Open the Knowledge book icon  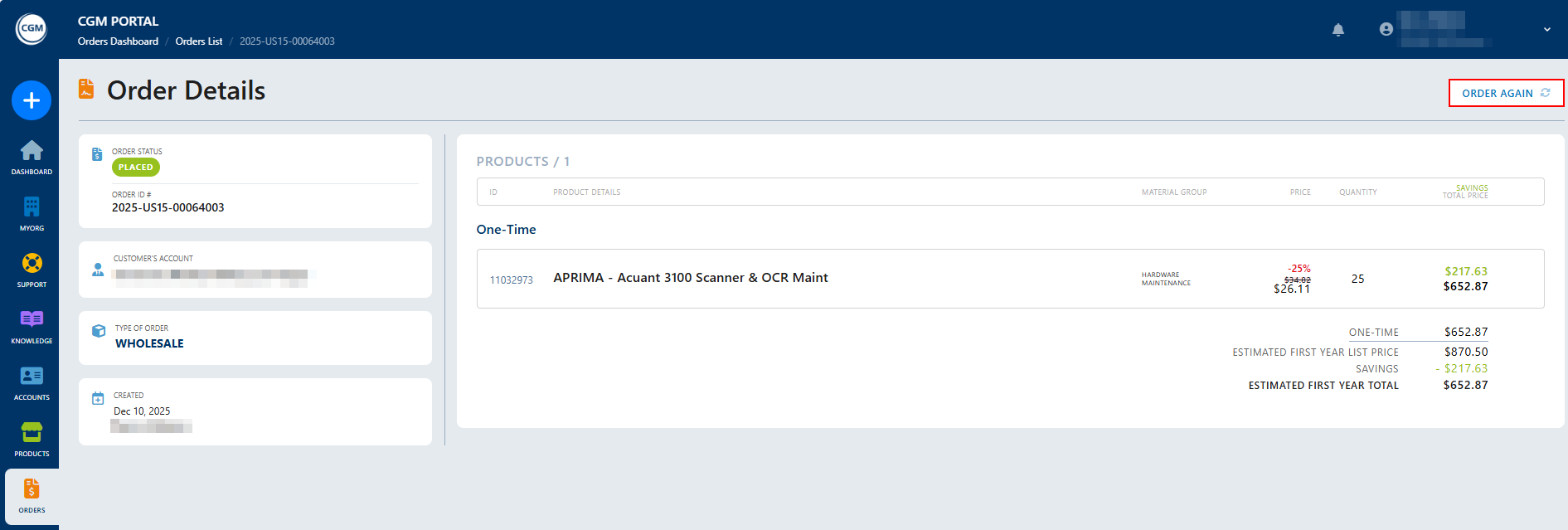(32, 326)
